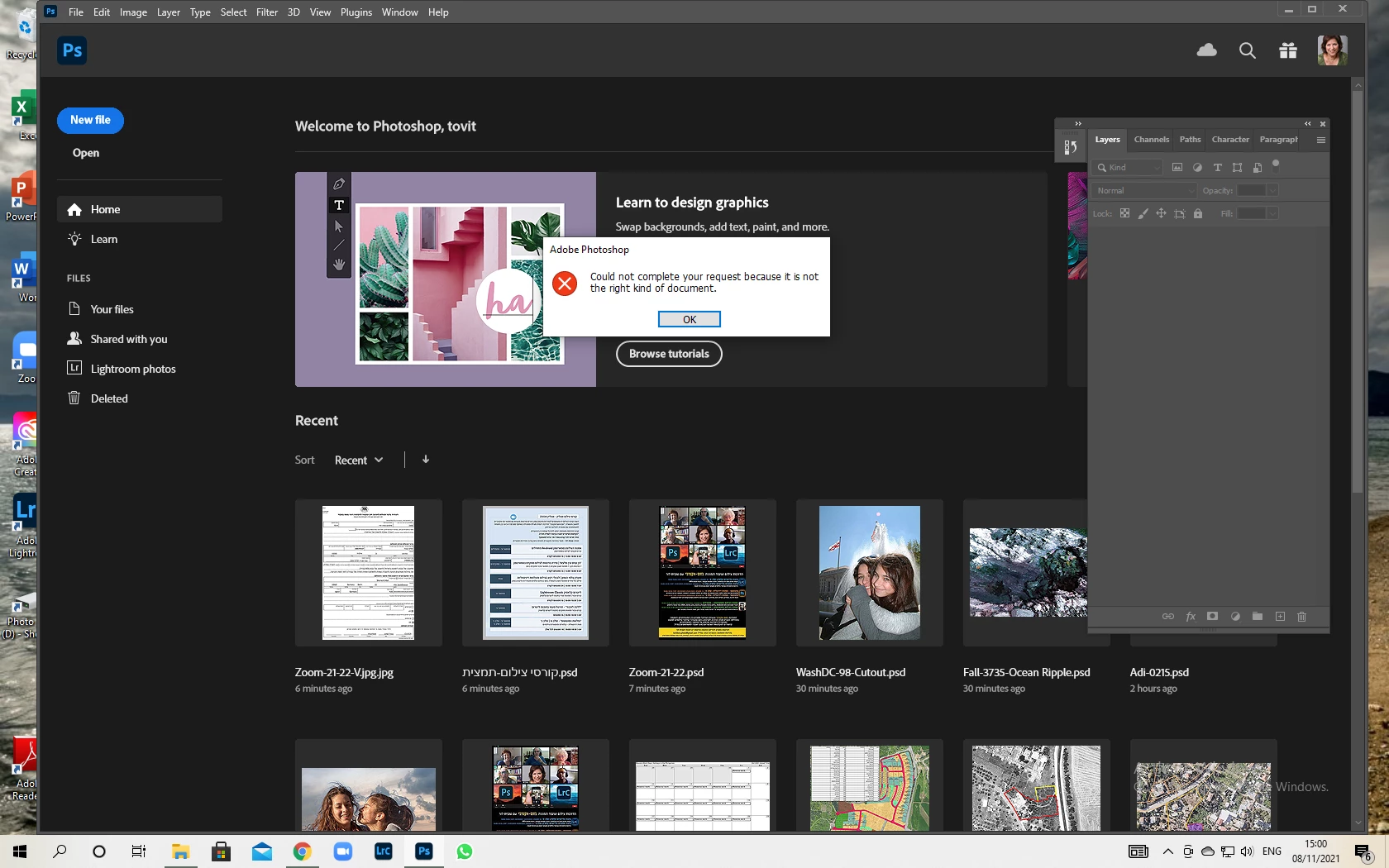Collapse the Layers panel group arrows
This screenshot has width=1389, height=868.
[x=1308, y=124]
